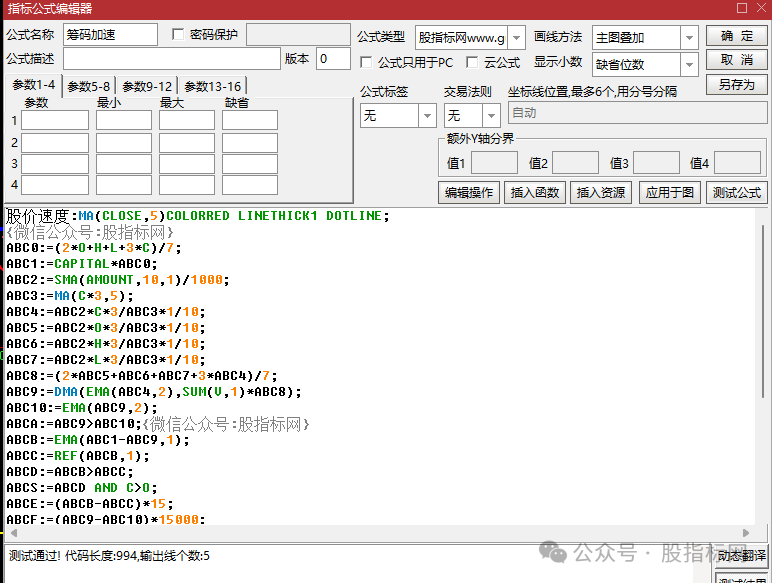Screen dimensions: 772x583
Task: Click the 插入函数 button
Action: (x=535, y=193)
